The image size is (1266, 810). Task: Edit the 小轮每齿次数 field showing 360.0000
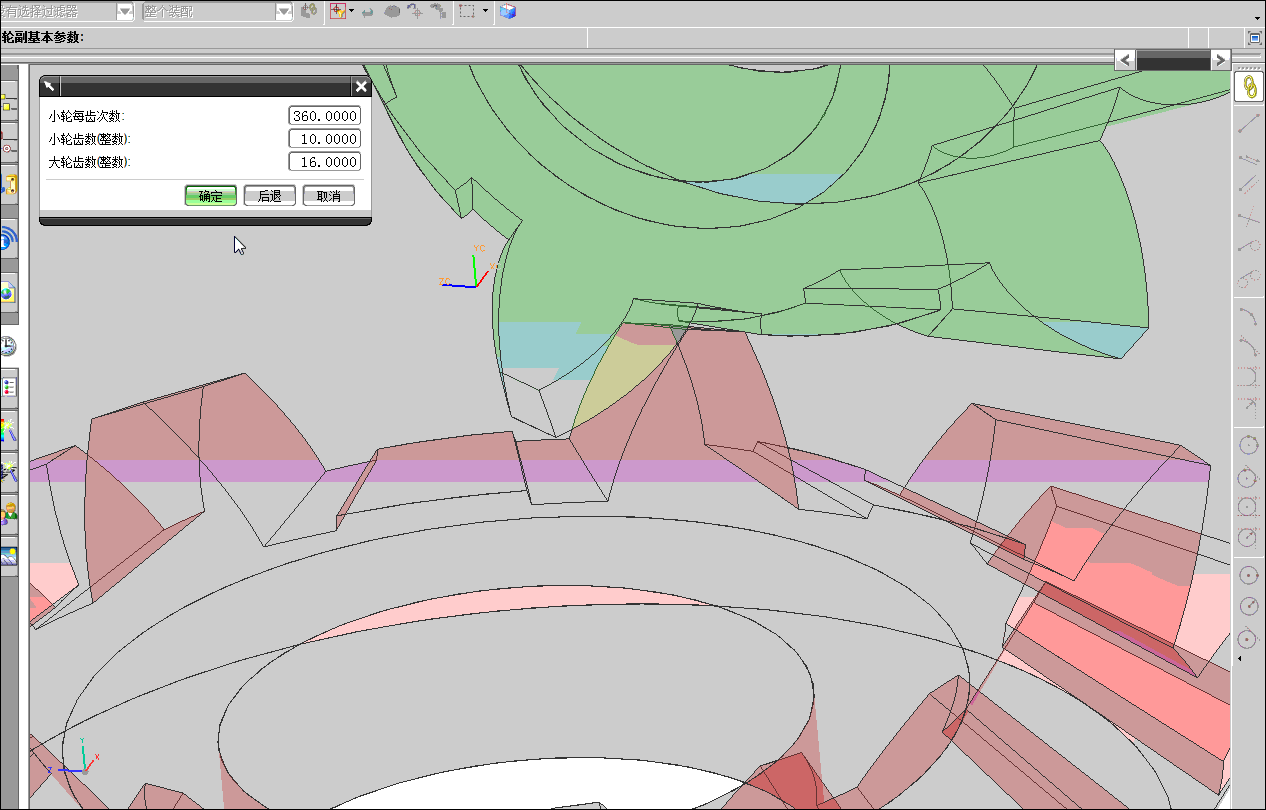point(325,116)
